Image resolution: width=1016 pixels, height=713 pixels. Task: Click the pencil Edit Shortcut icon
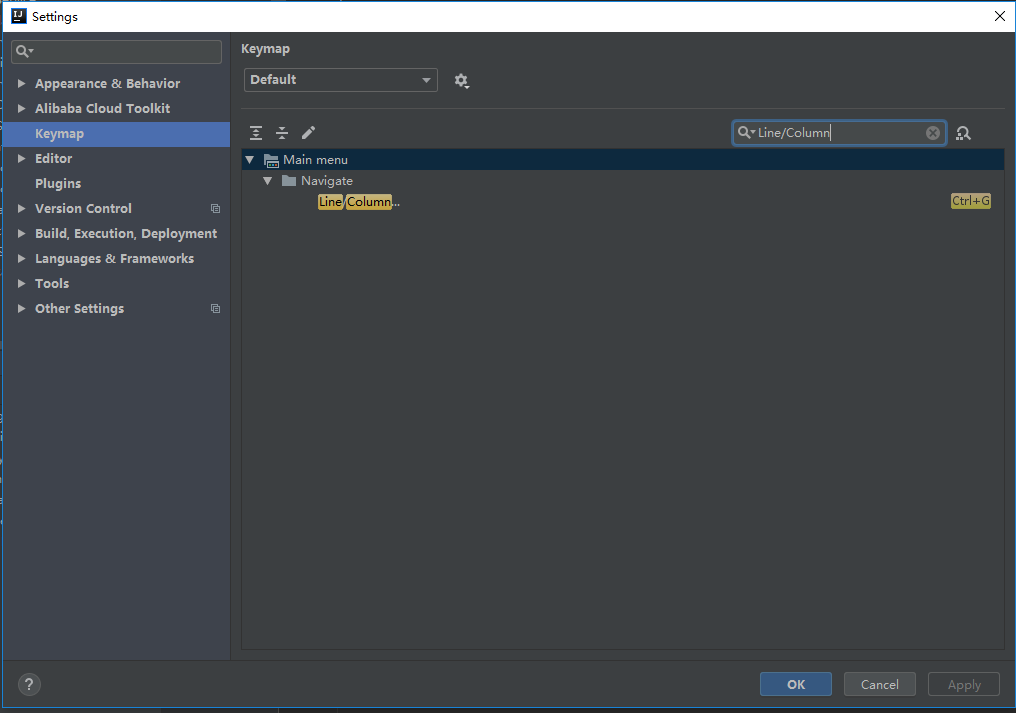(x=308, y=133)
